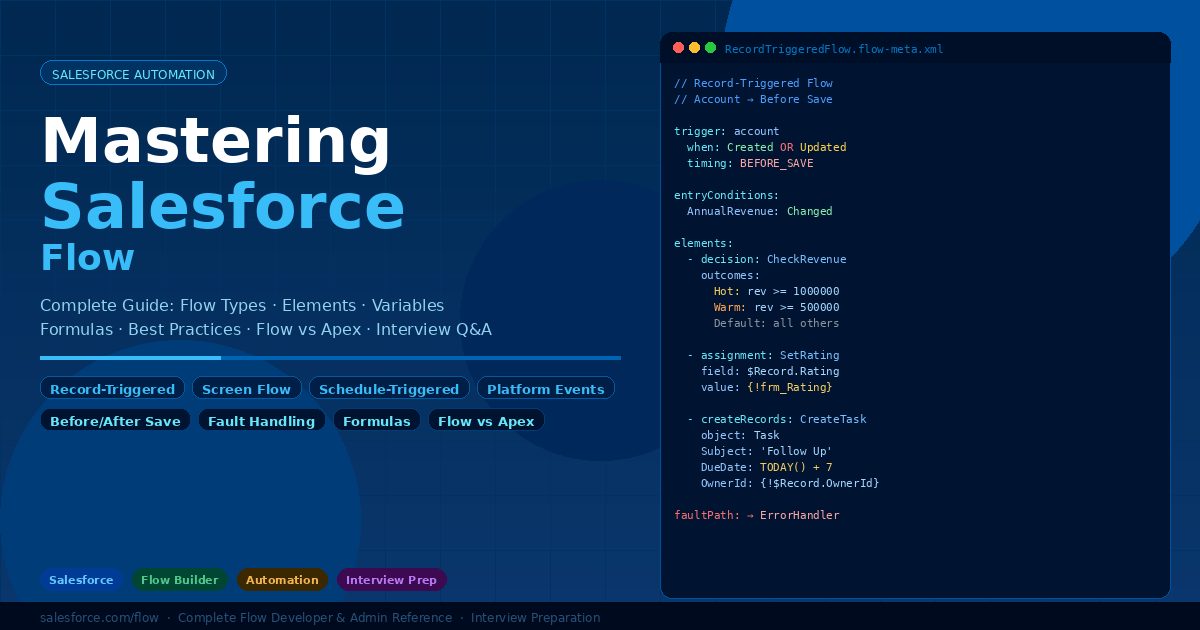Click the green maximize dot on code window
Screen dimensions: 1200x630
coord(711,48)
